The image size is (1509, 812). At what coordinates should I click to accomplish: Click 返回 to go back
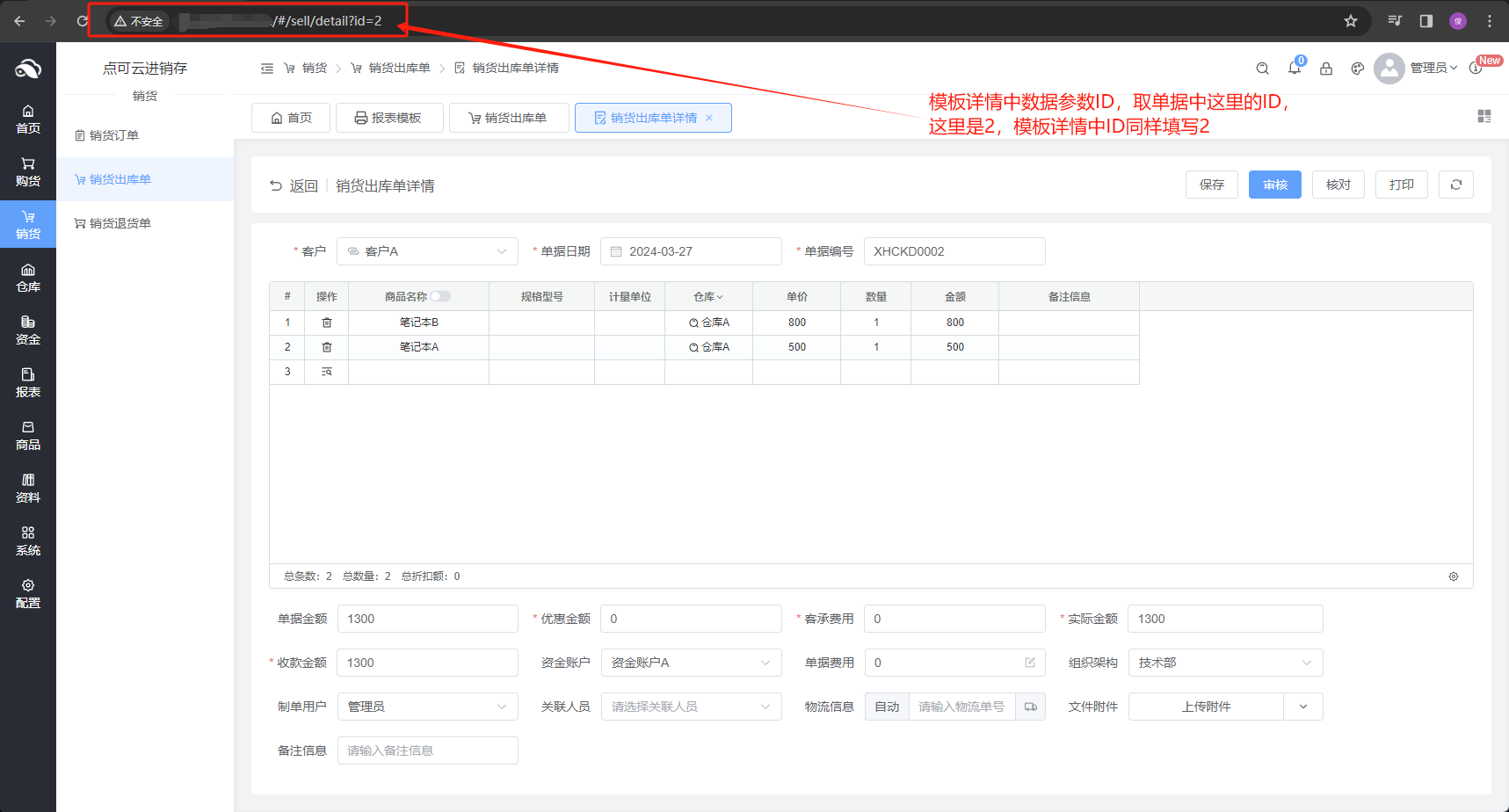(294, 185)
